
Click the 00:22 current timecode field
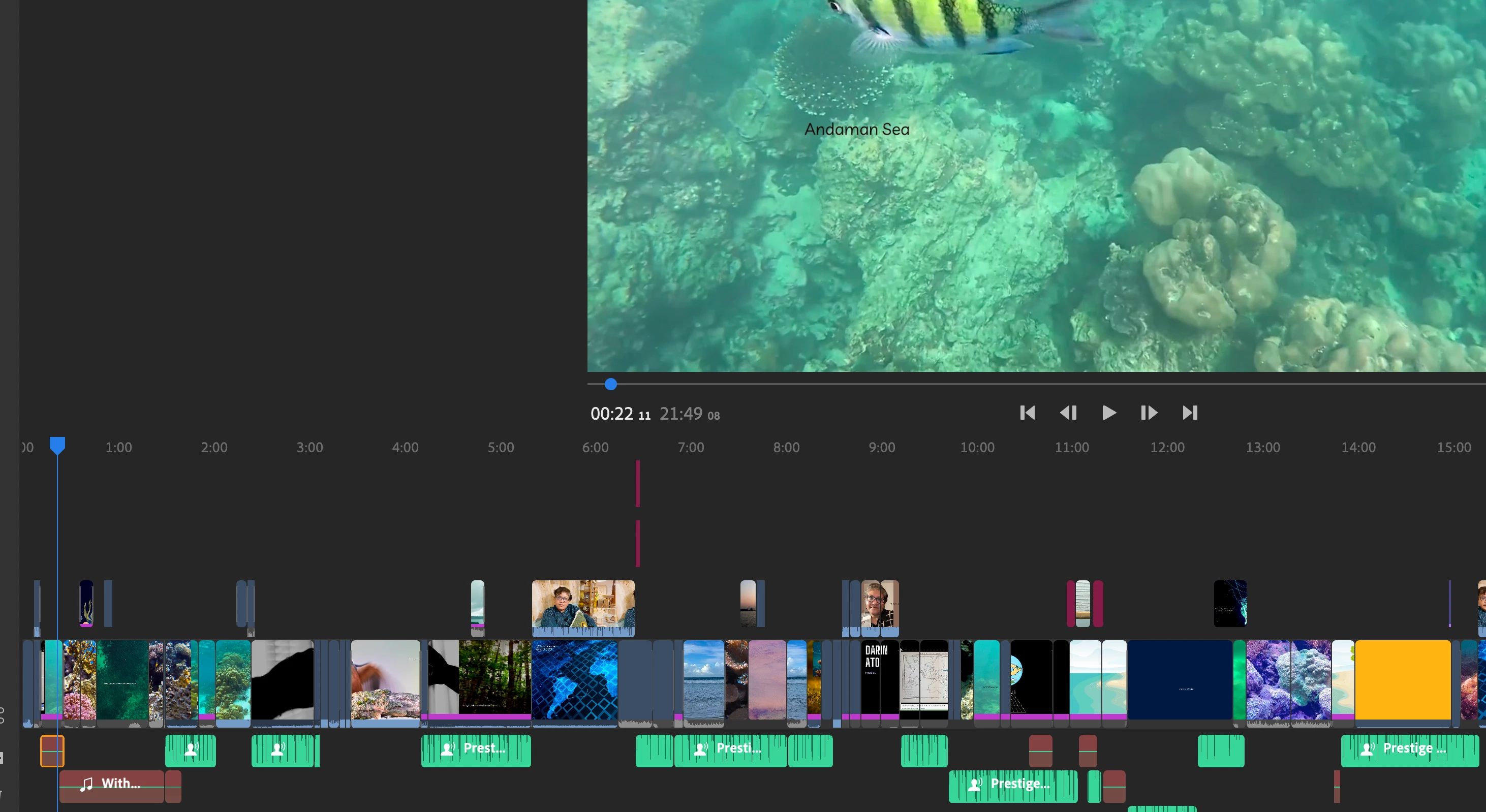point(612,414)
